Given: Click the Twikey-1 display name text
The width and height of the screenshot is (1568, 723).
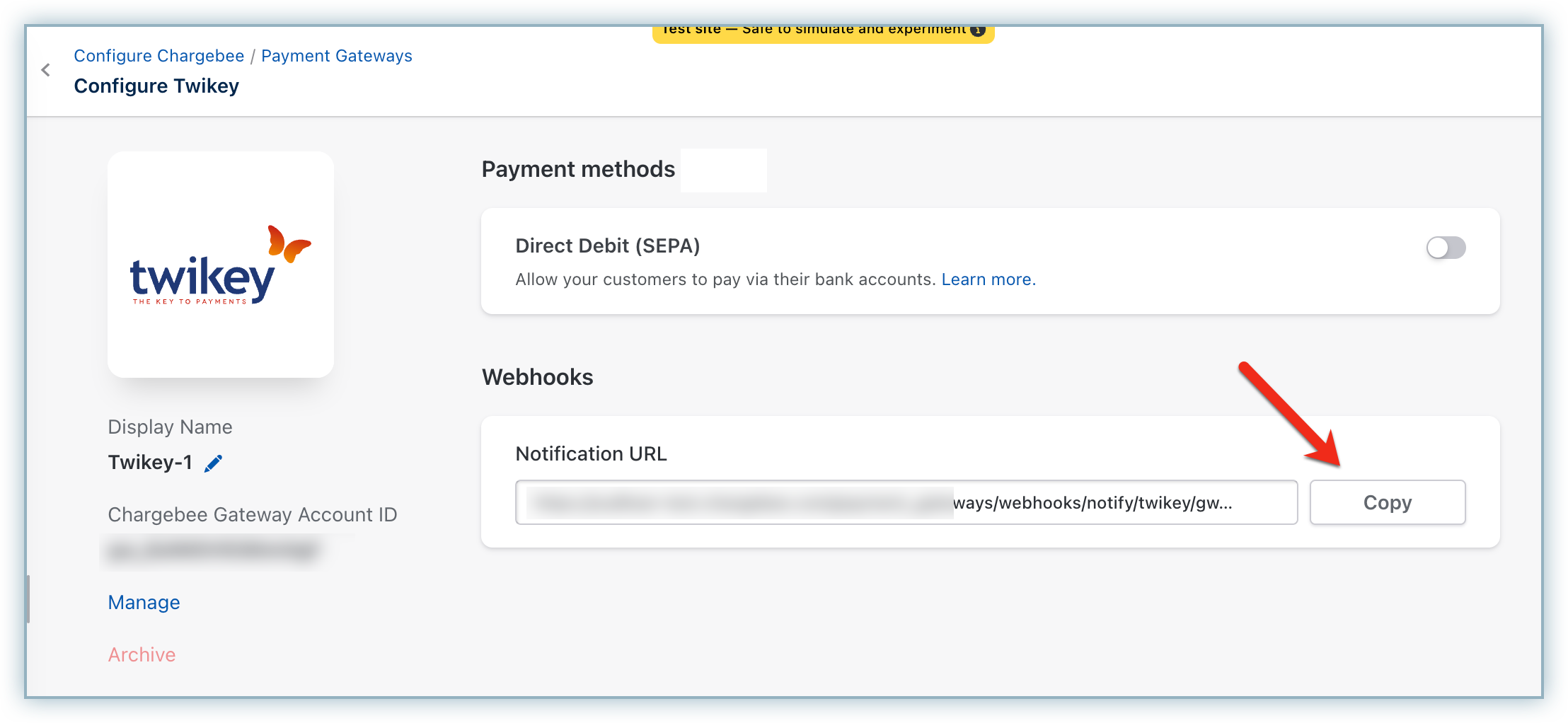Looking at the screenshot, I should click(x=150, y=462).
